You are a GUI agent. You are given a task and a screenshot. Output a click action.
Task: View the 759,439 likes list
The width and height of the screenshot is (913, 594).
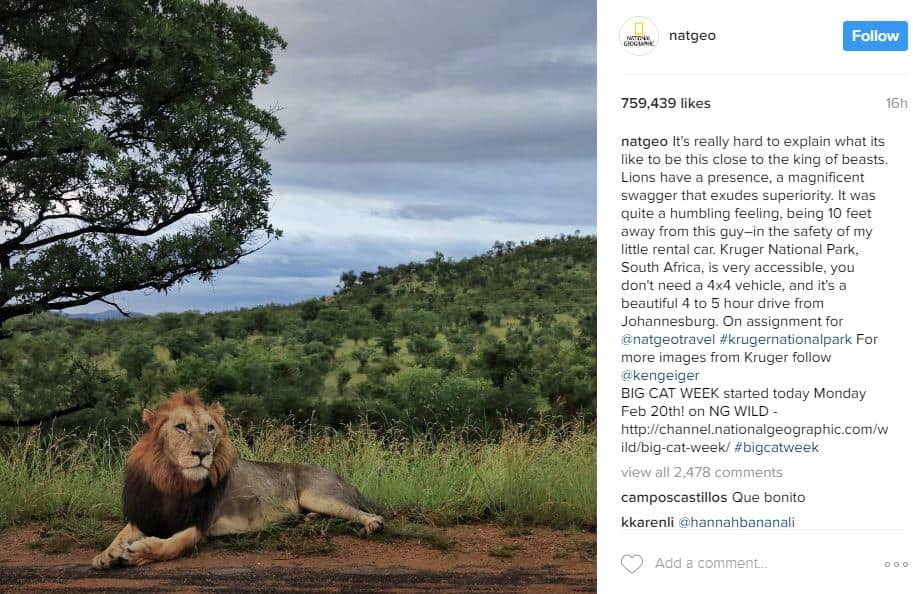point(664,103)
